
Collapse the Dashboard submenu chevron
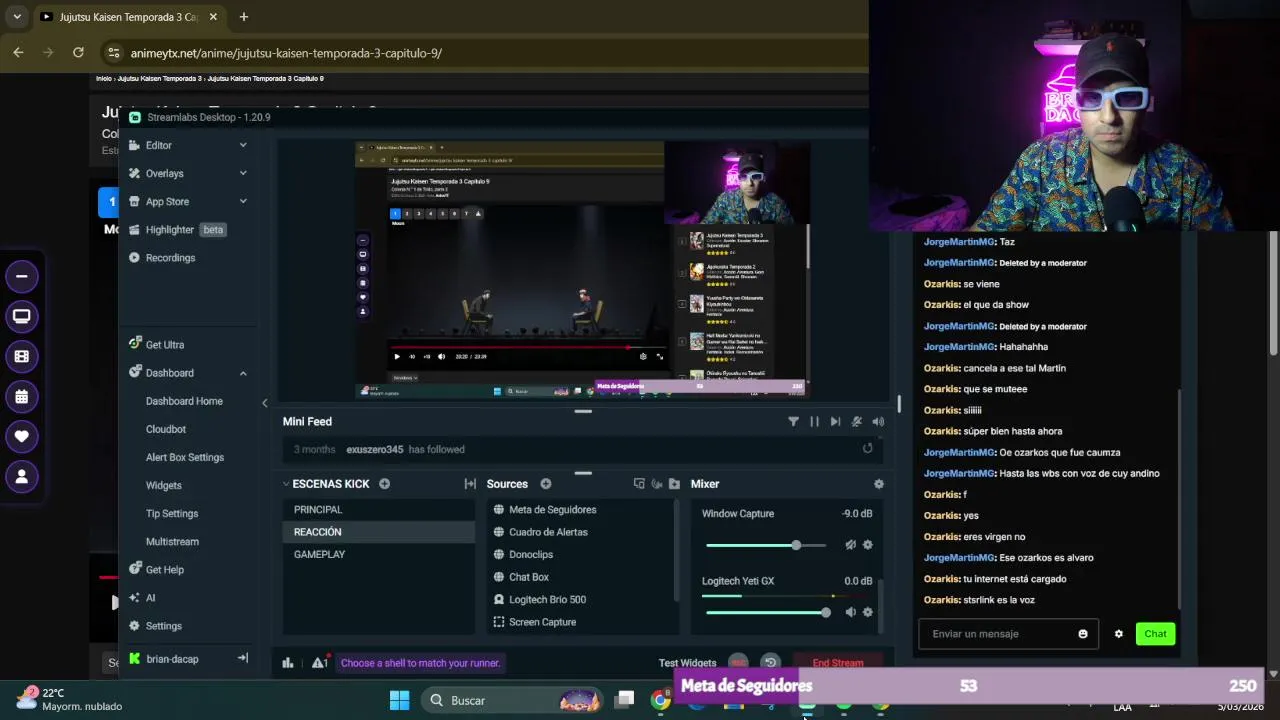[243, 373]
